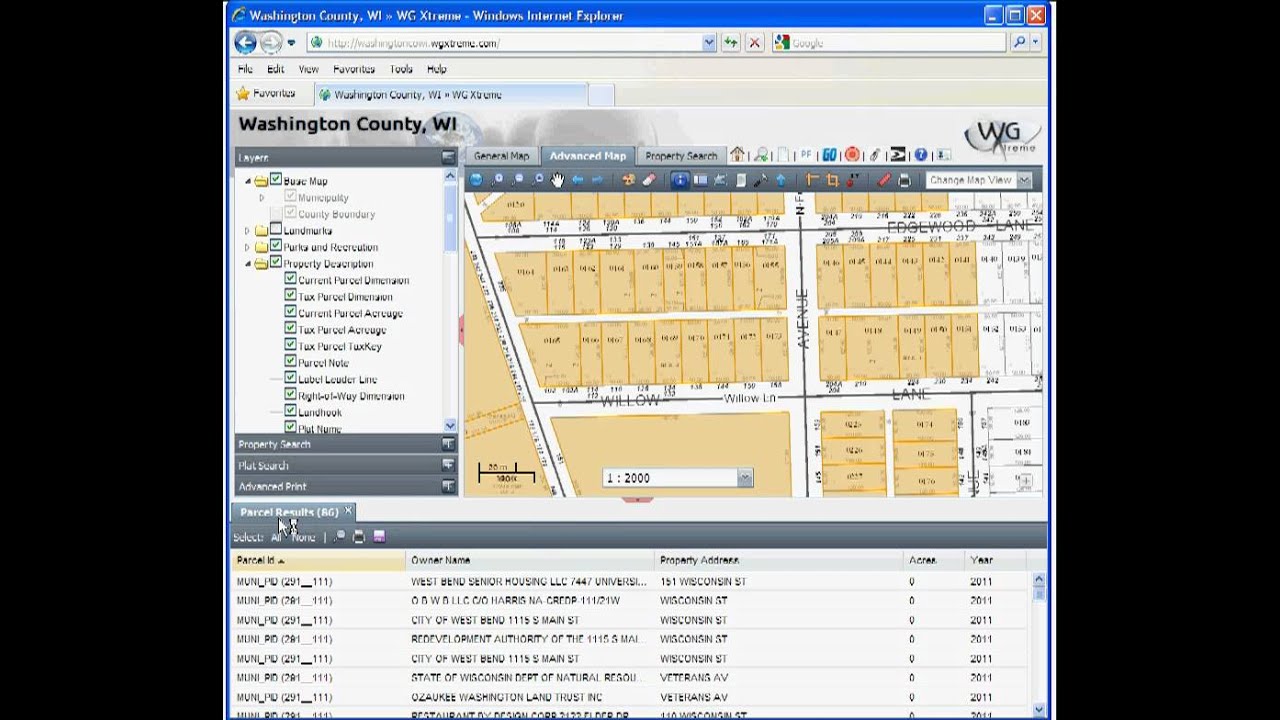Image resolution: width=1280 pixels, height=720 pixels.
Task: Switch to the General Map tab
Action: coord(501,156)
